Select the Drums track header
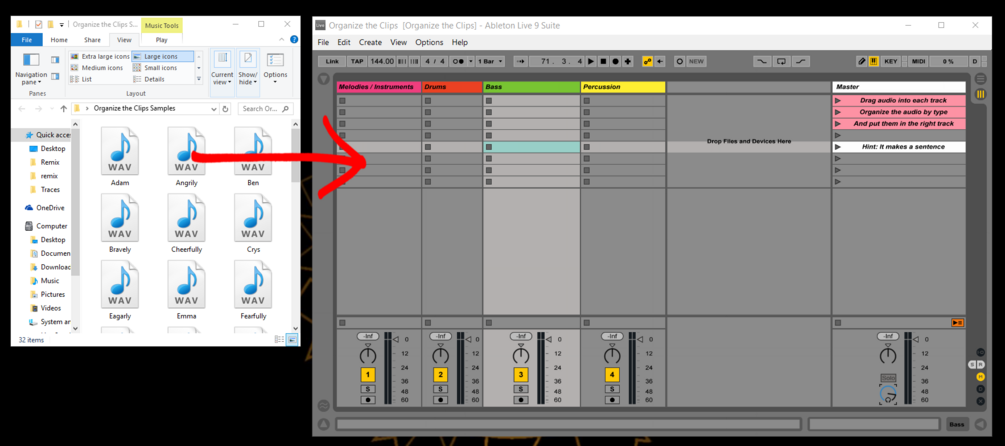1005x446 pixels. click(x=452, y=87)
